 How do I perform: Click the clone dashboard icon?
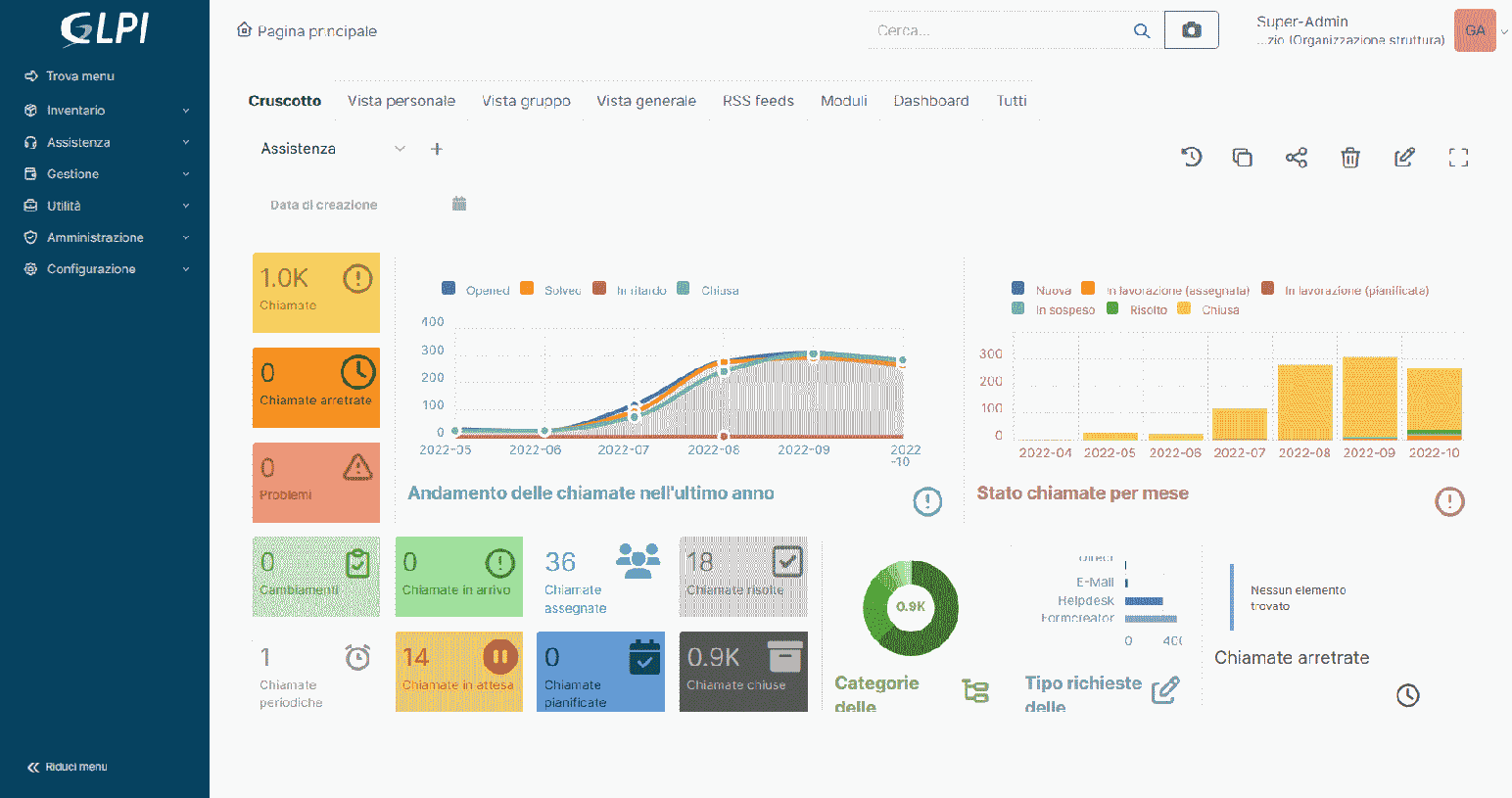(1243, 157)
